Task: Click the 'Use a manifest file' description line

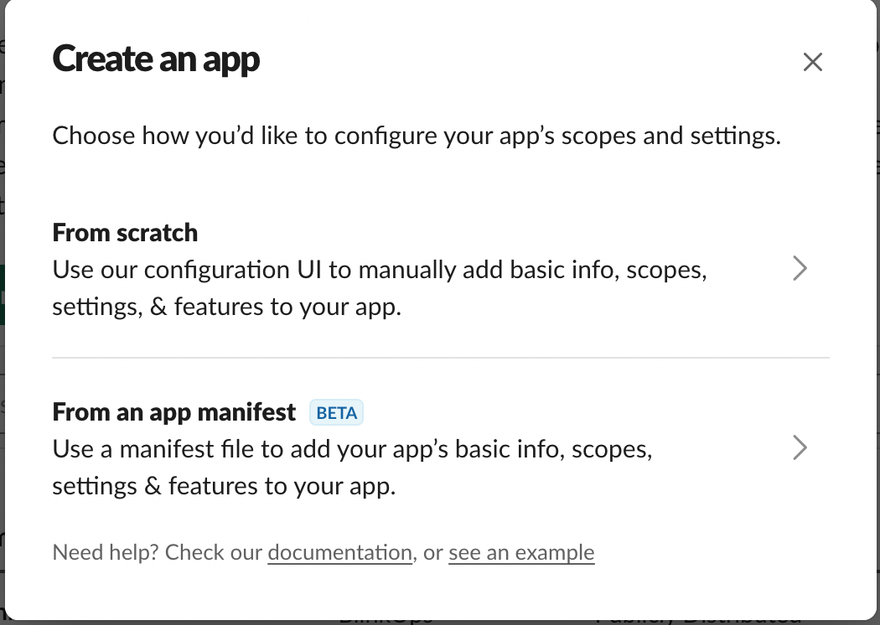Action: click(352, 449)
